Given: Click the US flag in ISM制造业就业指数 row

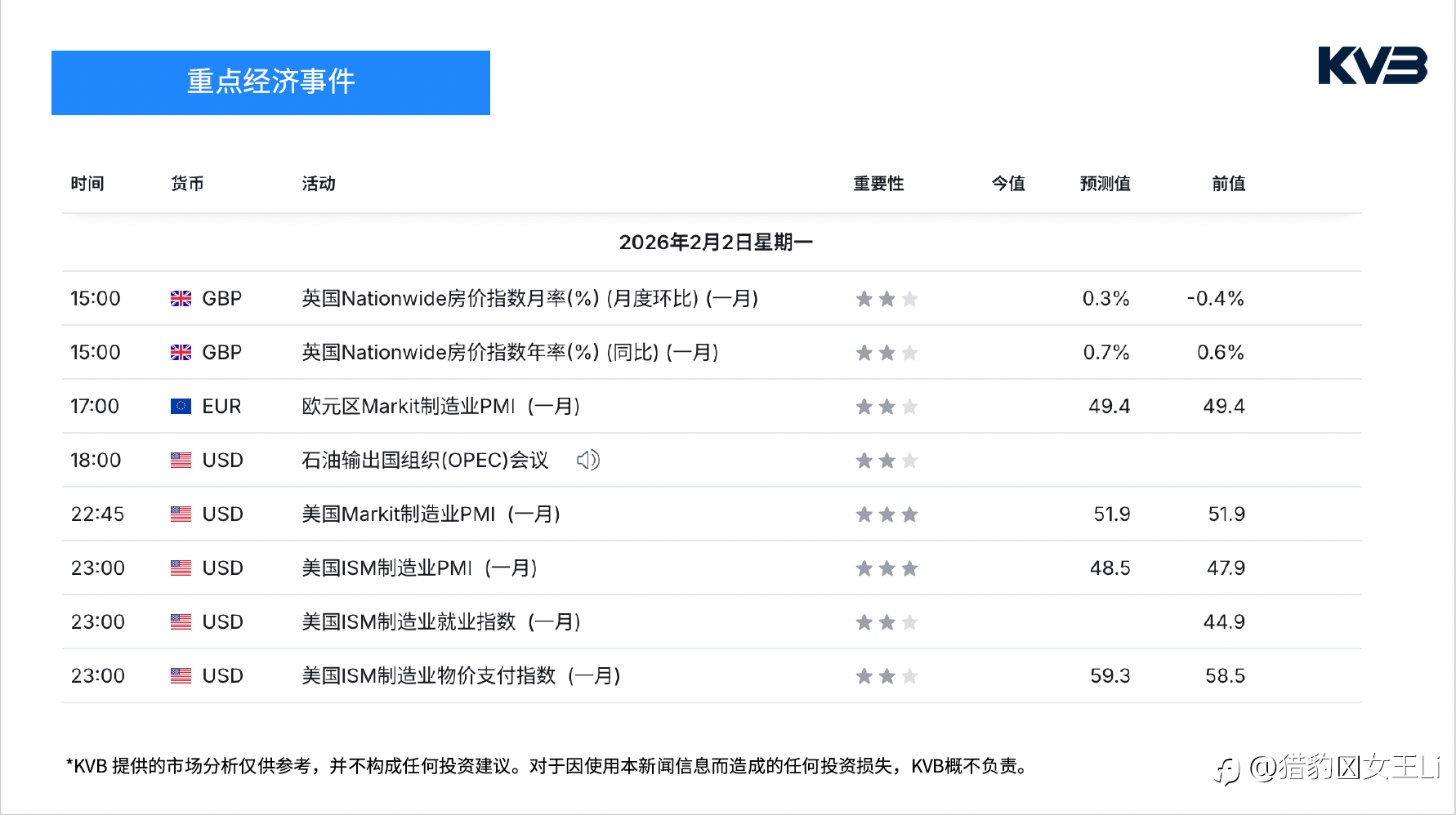Looking at the screenshot, I should pos(181,622).
